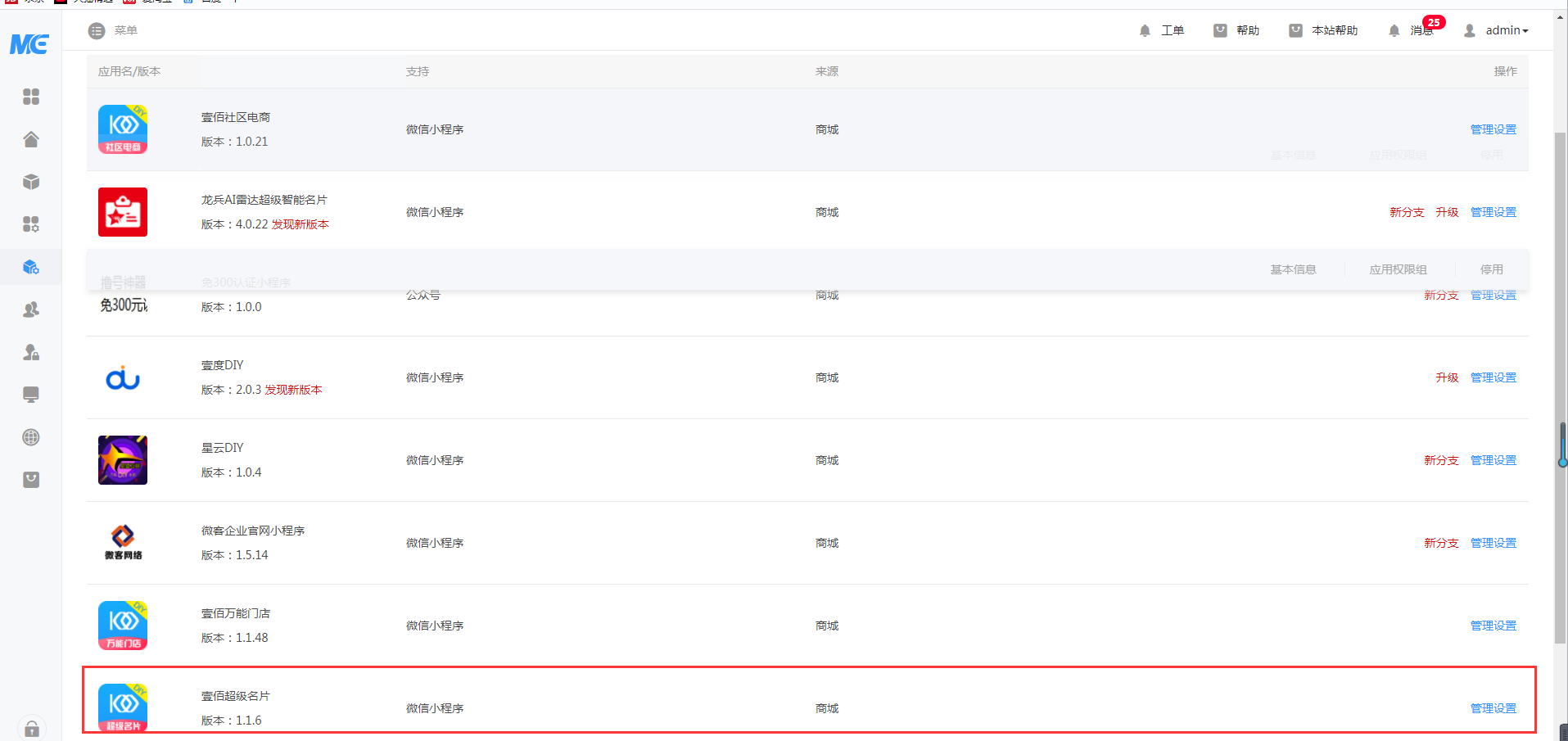Click 升级 for 龙兵AI雷达超级智能名片
Image resolution: width=1568 pixels, height=741 pixels.
1447,212
